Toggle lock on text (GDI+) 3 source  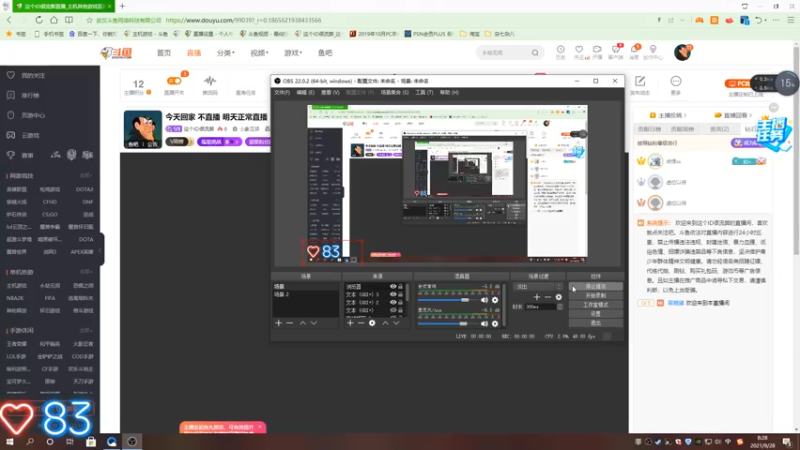click(401, 294)
